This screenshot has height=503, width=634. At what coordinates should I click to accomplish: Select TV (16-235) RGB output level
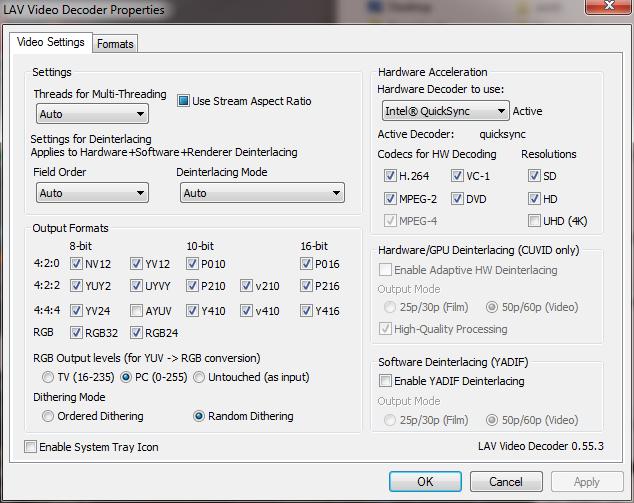[48, 377]
